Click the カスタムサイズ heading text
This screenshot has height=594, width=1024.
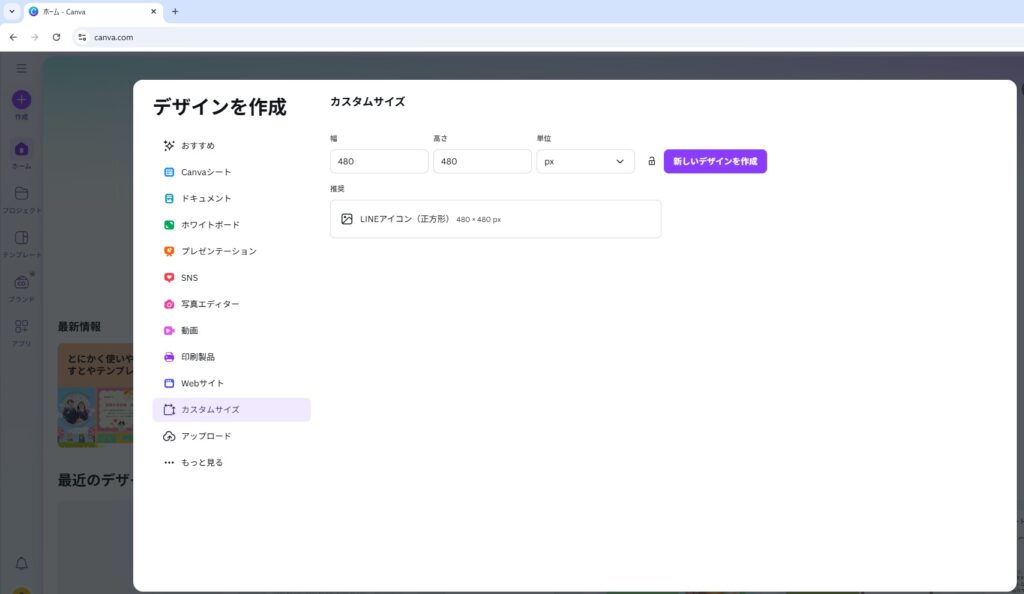[x=367, y=102]
